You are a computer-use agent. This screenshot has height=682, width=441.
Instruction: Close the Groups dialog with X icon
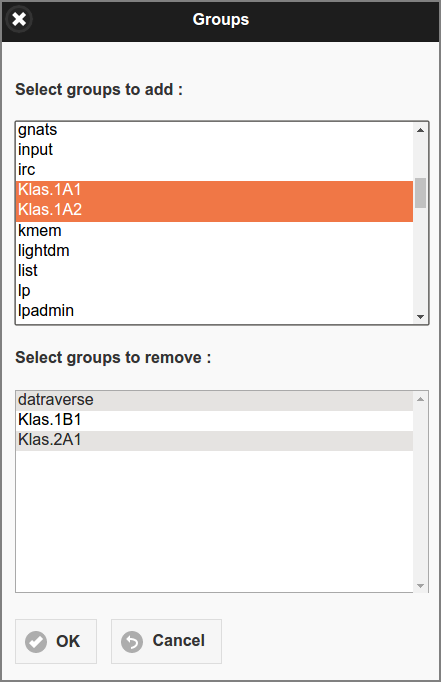pos(19,19)
